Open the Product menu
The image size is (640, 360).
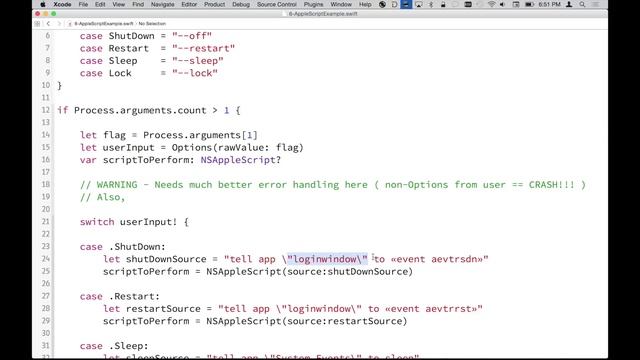pos(214,4)
